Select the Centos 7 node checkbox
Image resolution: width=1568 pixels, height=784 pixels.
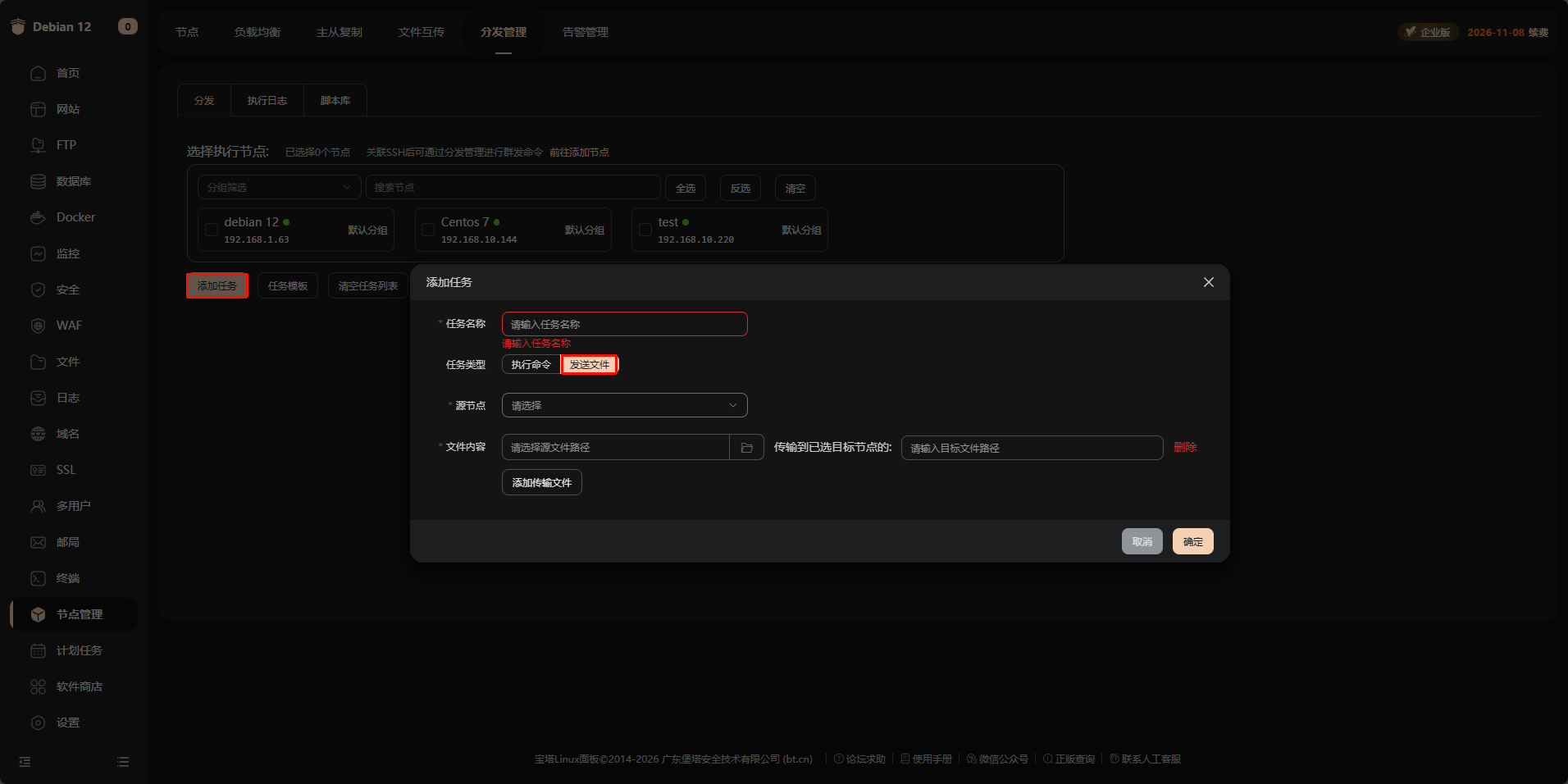point(428,230)
